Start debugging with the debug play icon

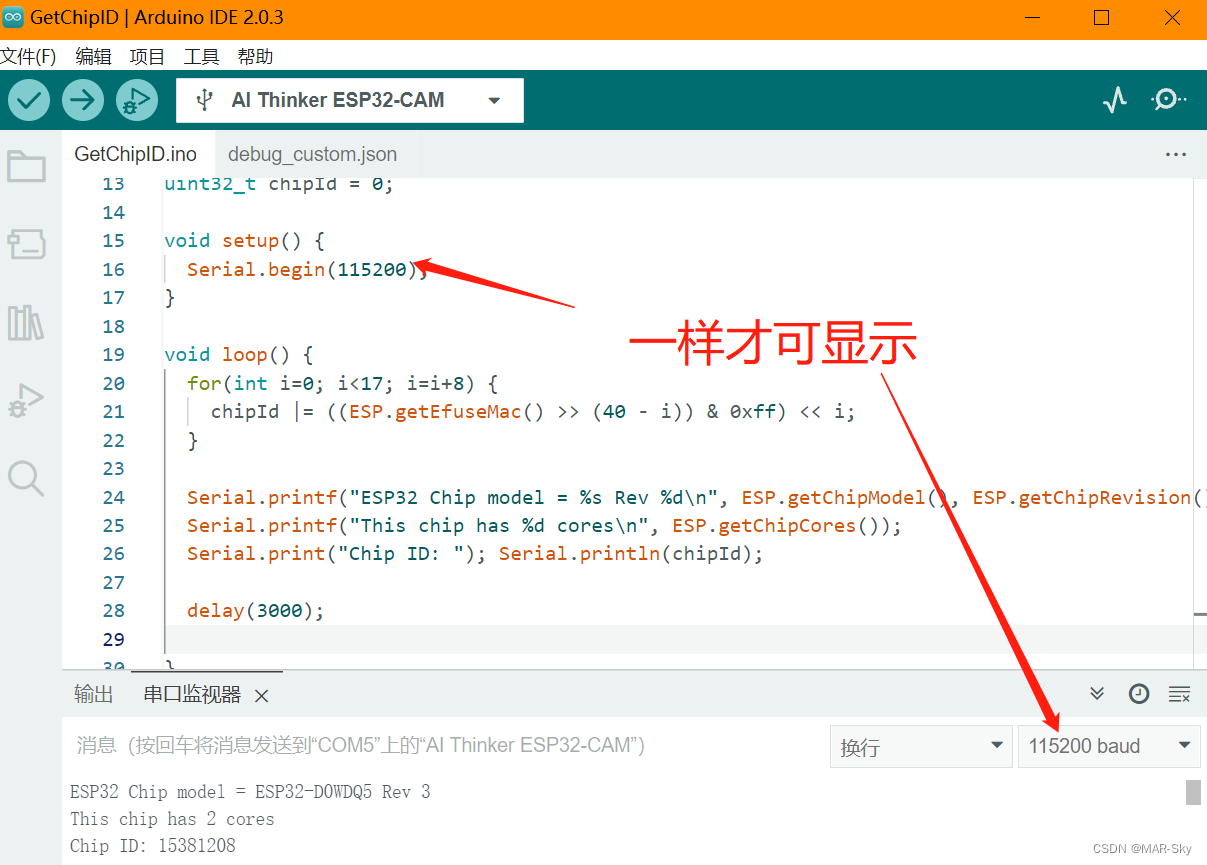(x=137, y=100)
